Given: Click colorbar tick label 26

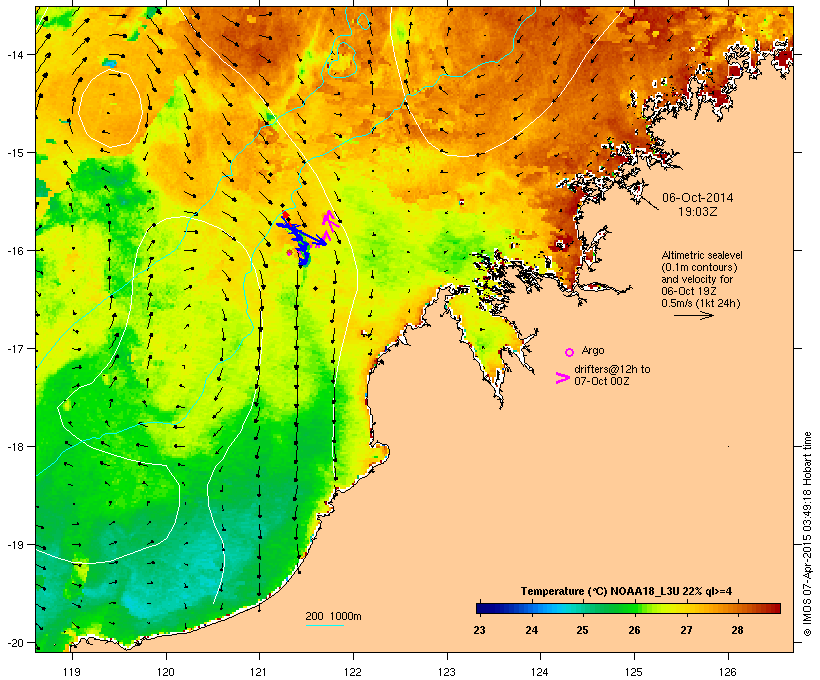Looking at the screenshot, I should tap(634, 630).
